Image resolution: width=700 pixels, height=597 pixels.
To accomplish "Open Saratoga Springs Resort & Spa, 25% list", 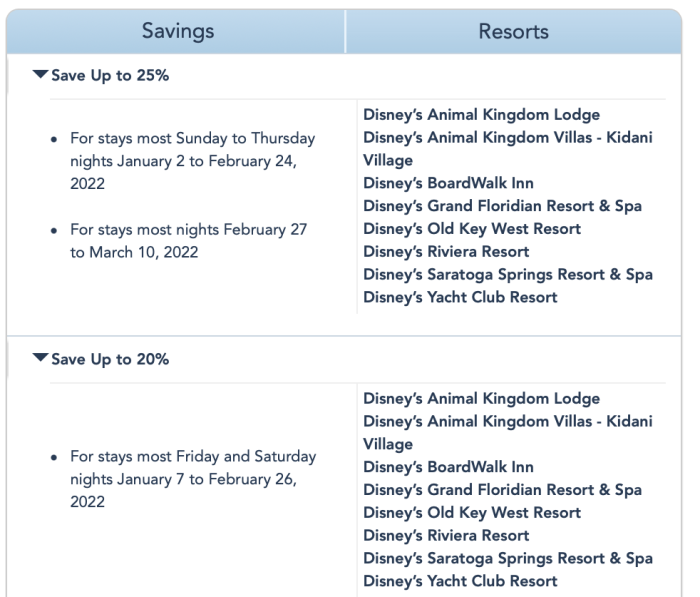I will [x=508, y=274].
